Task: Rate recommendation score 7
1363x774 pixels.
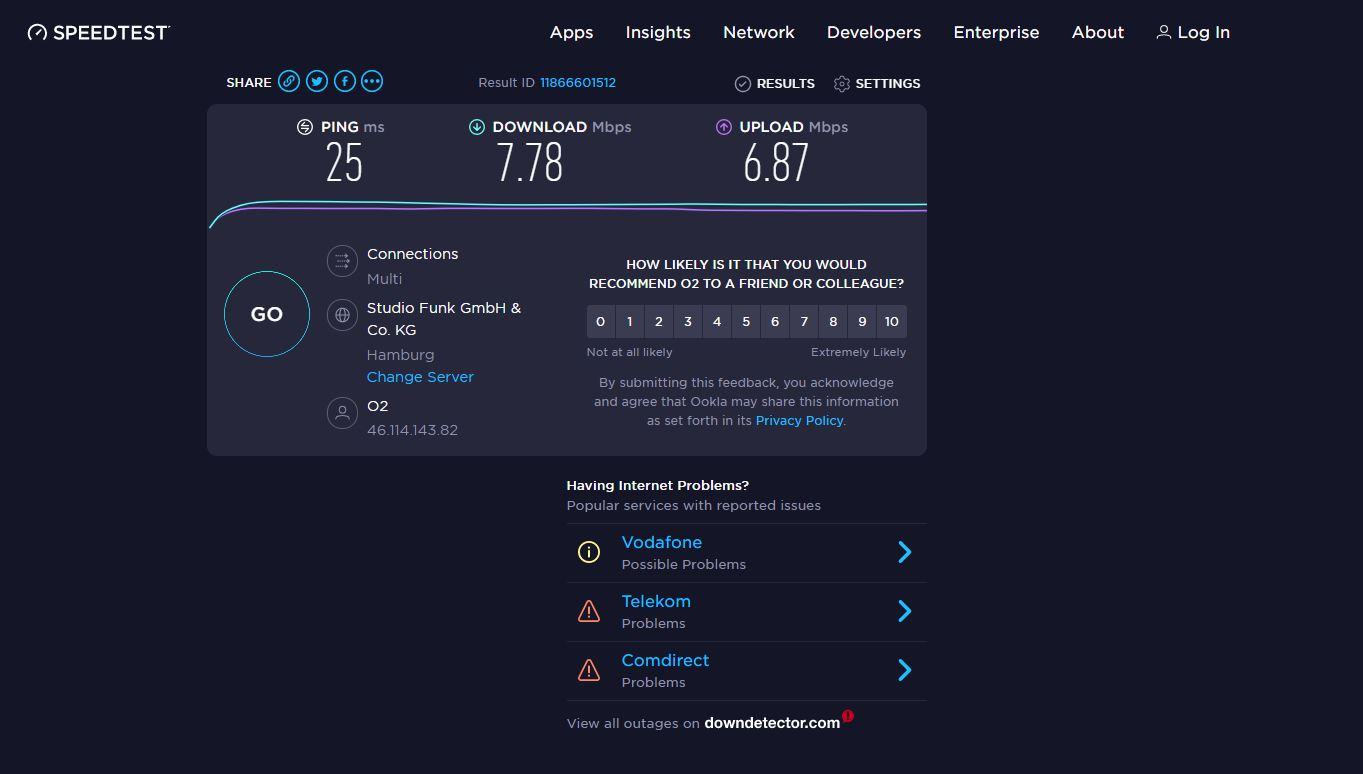Action: (803, 322)
